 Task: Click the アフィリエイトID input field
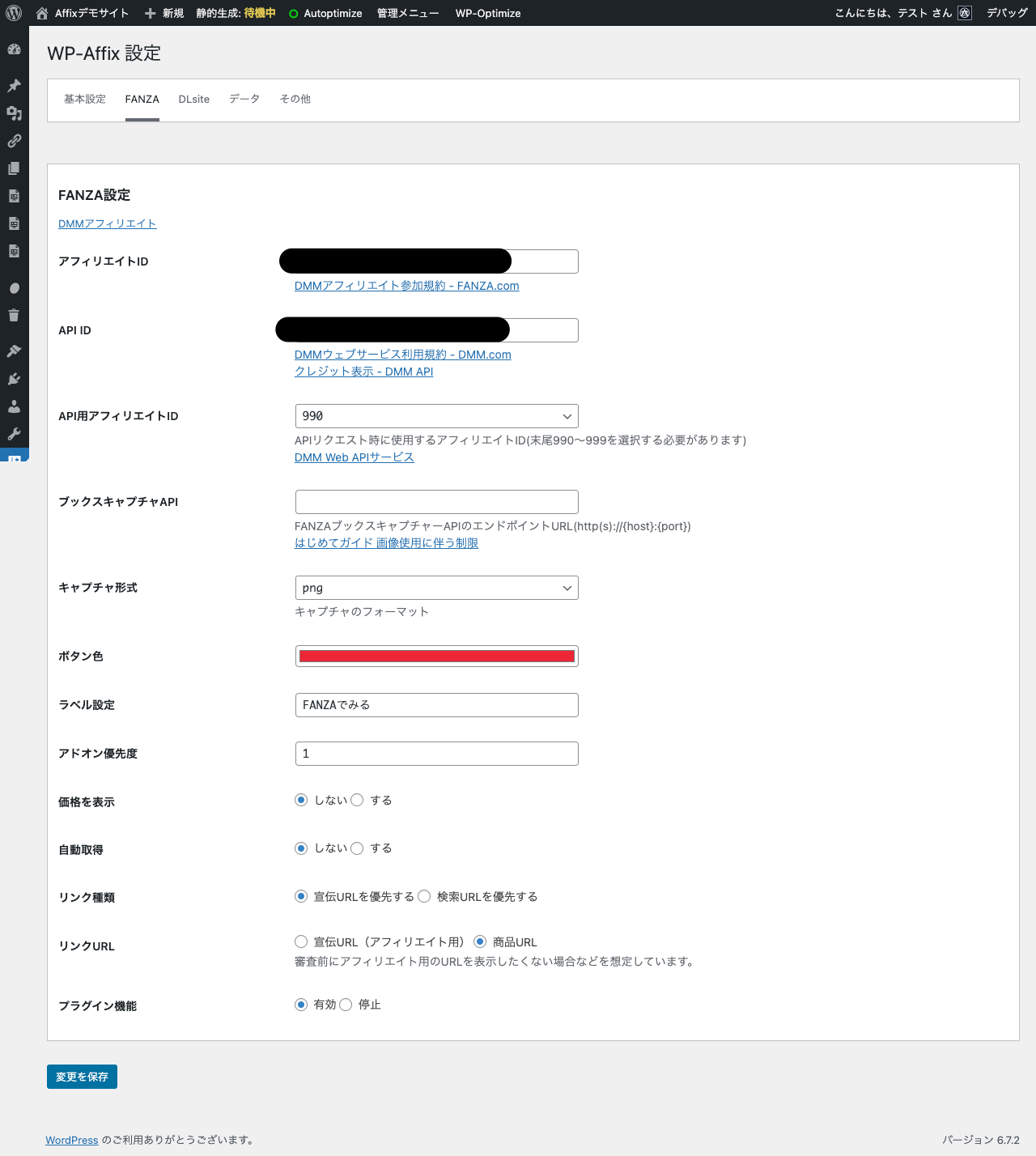point(437,261)
